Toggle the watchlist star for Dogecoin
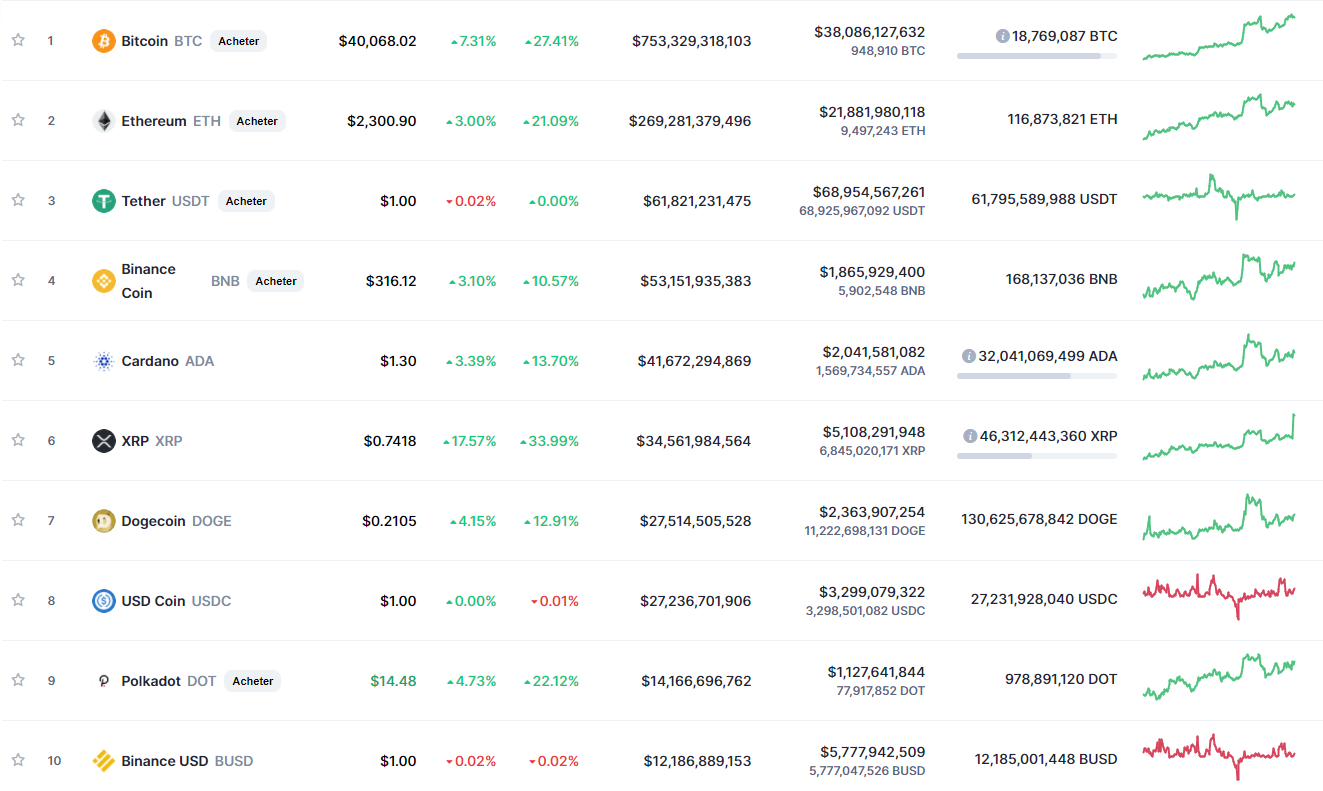 18,520
